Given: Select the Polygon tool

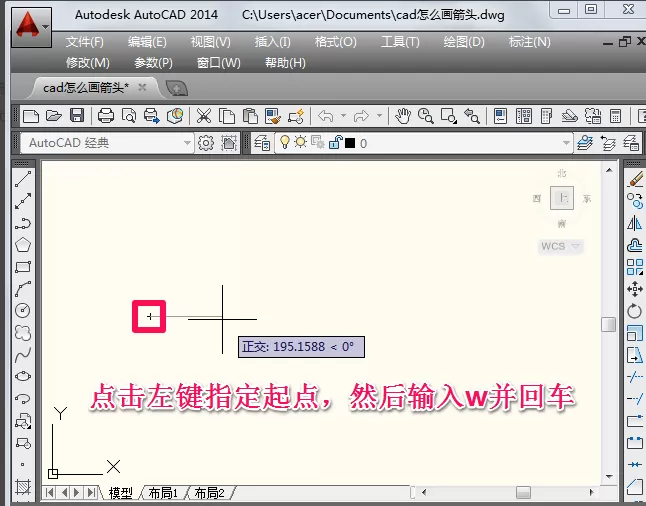Looking at the screenshot, I should point(23,245).
